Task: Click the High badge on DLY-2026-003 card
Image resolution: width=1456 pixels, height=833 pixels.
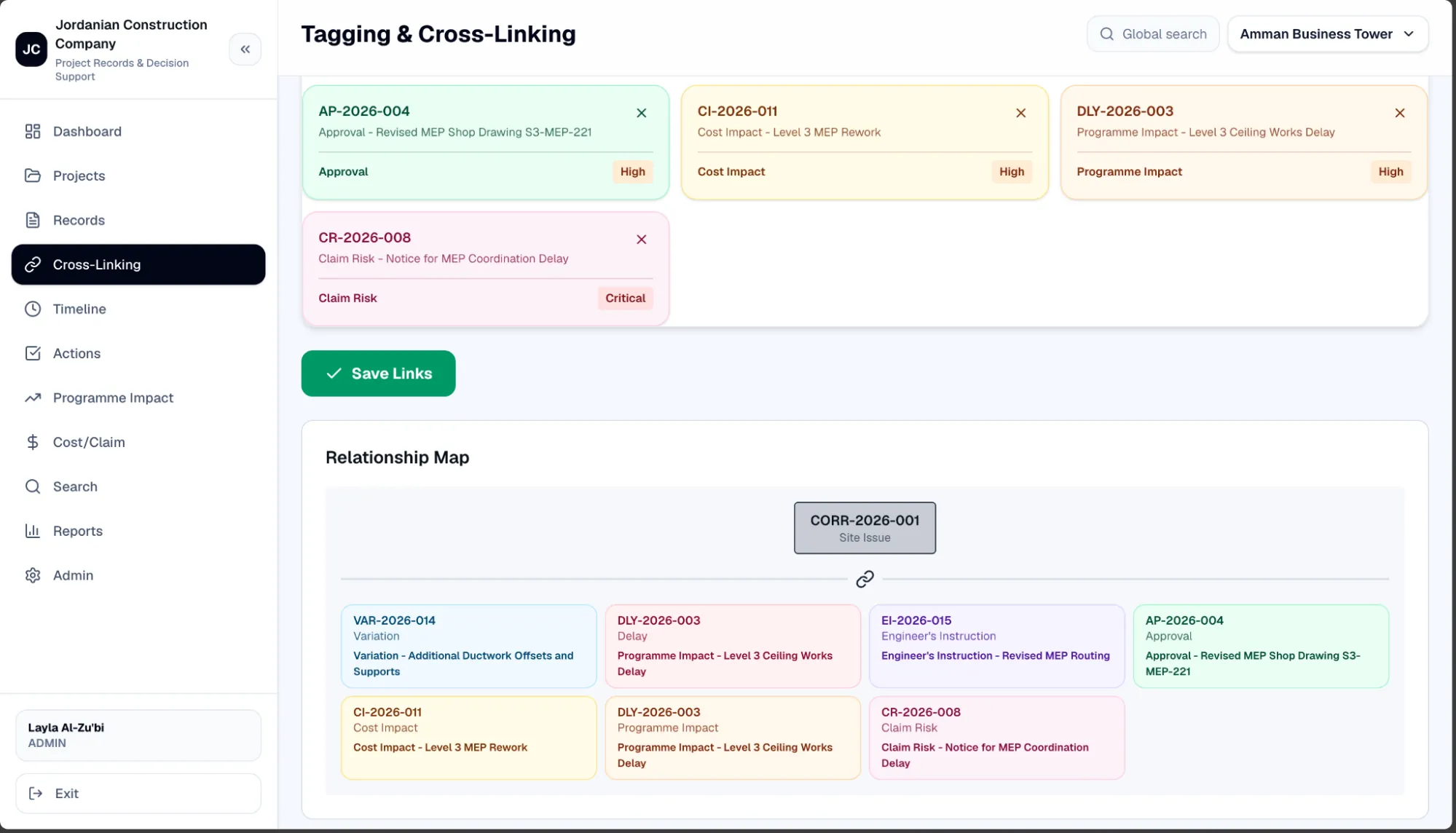Action: (1390, 172)
